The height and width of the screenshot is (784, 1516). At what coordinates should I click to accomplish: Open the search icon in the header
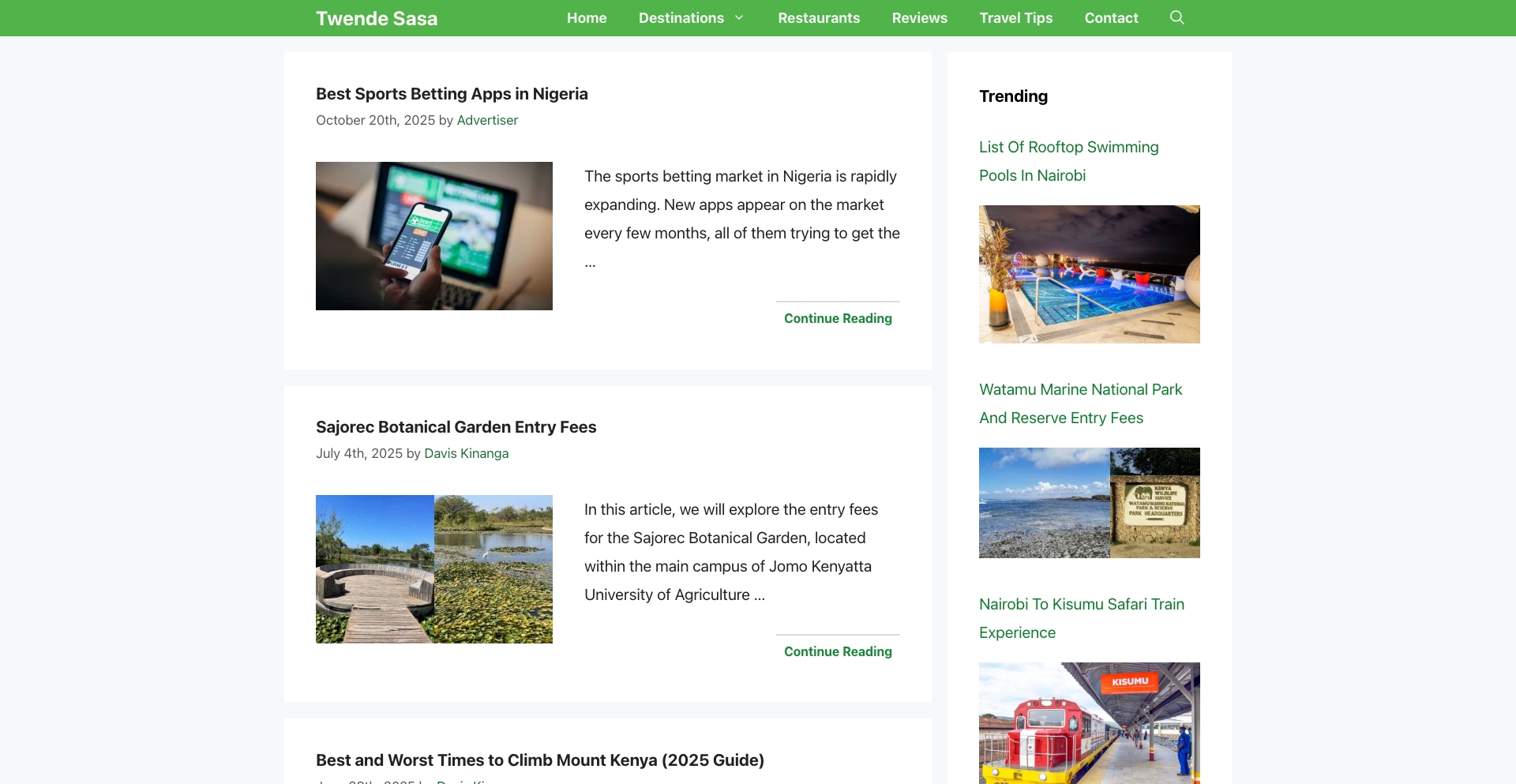[1176, 17]
